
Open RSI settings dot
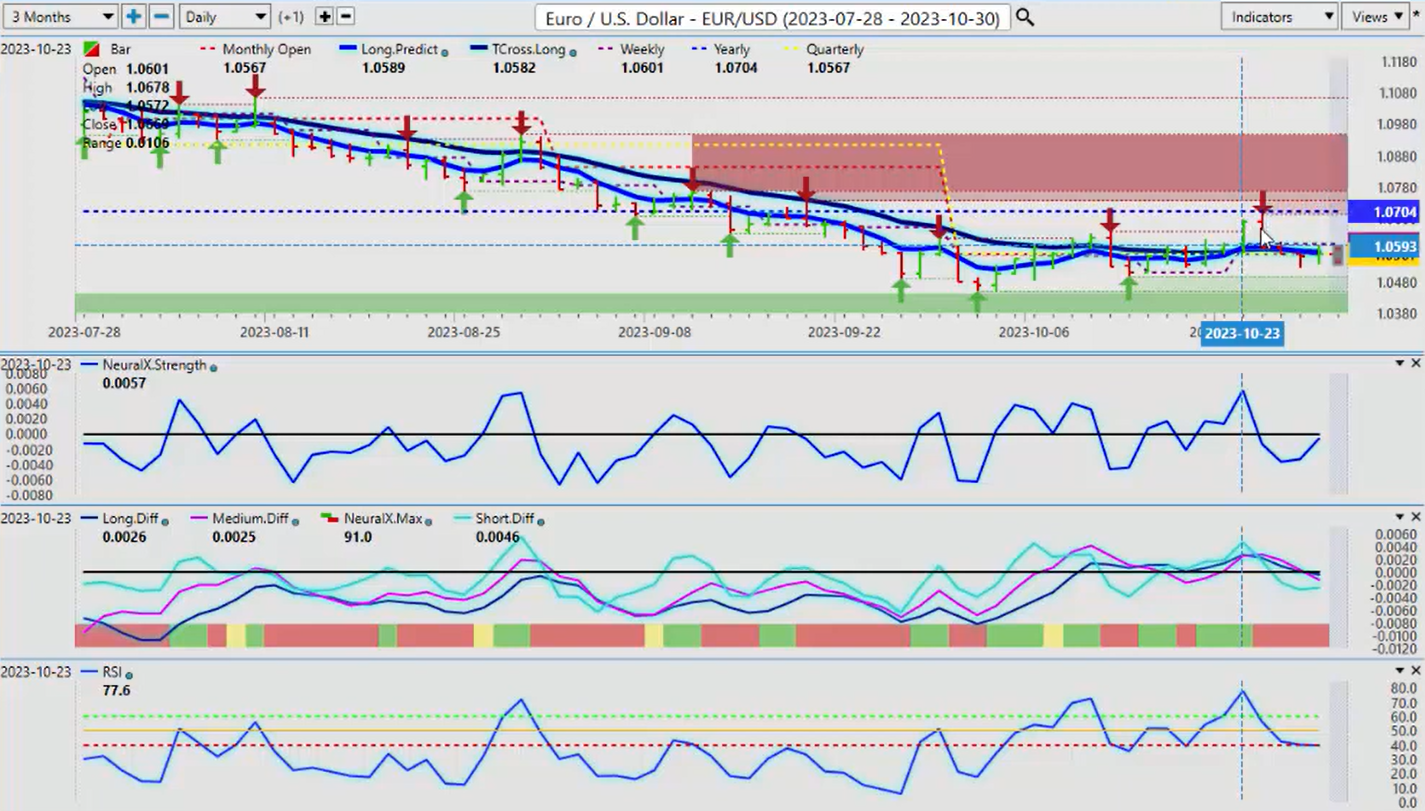129,675
